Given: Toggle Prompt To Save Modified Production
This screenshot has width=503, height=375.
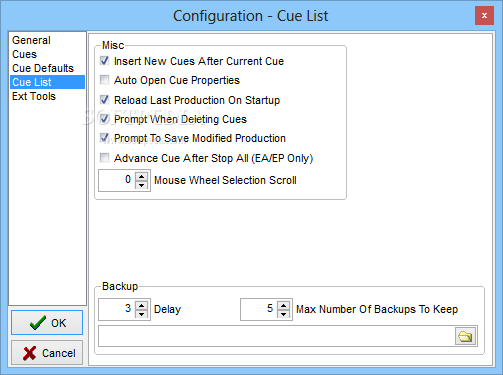Looking at the screenshot, I should (x=105, y=138).
